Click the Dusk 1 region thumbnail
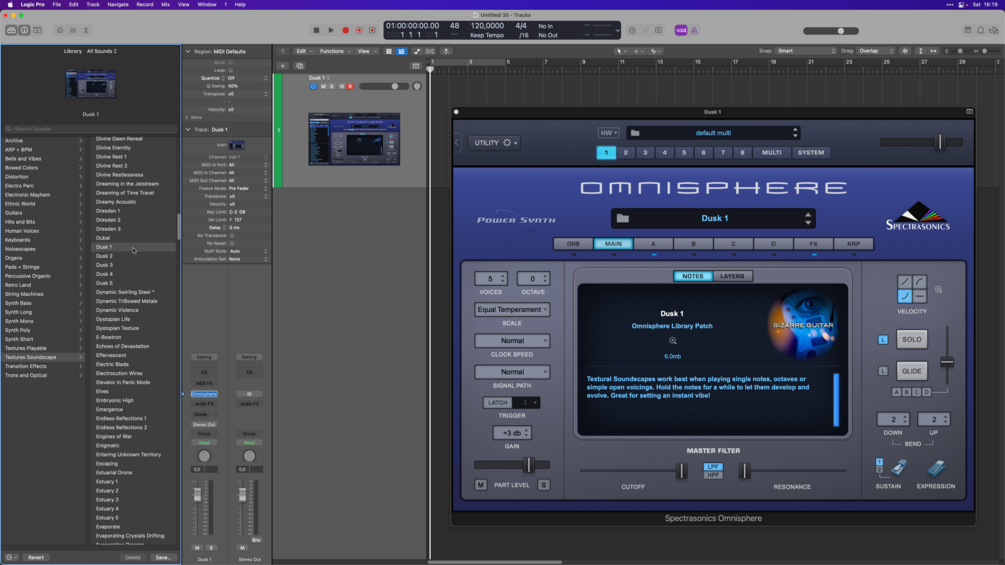Viewport: 1005px width, 565px height. pos(354,139)
